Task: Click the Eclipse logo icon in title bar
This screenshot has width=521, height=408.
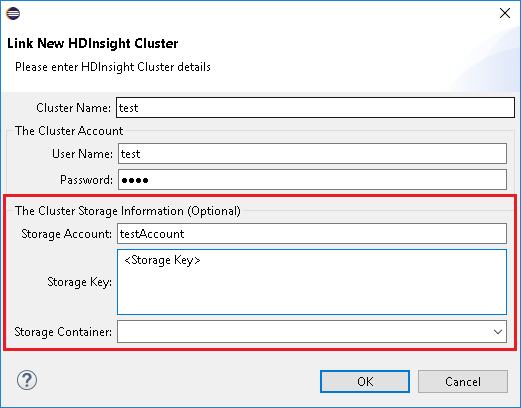Action: click(13, 14)
